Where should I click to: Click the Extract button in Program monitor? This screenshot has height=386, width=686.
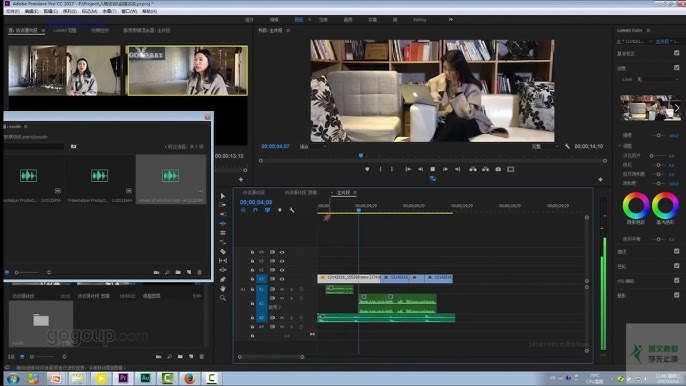(x=486, y=169)
